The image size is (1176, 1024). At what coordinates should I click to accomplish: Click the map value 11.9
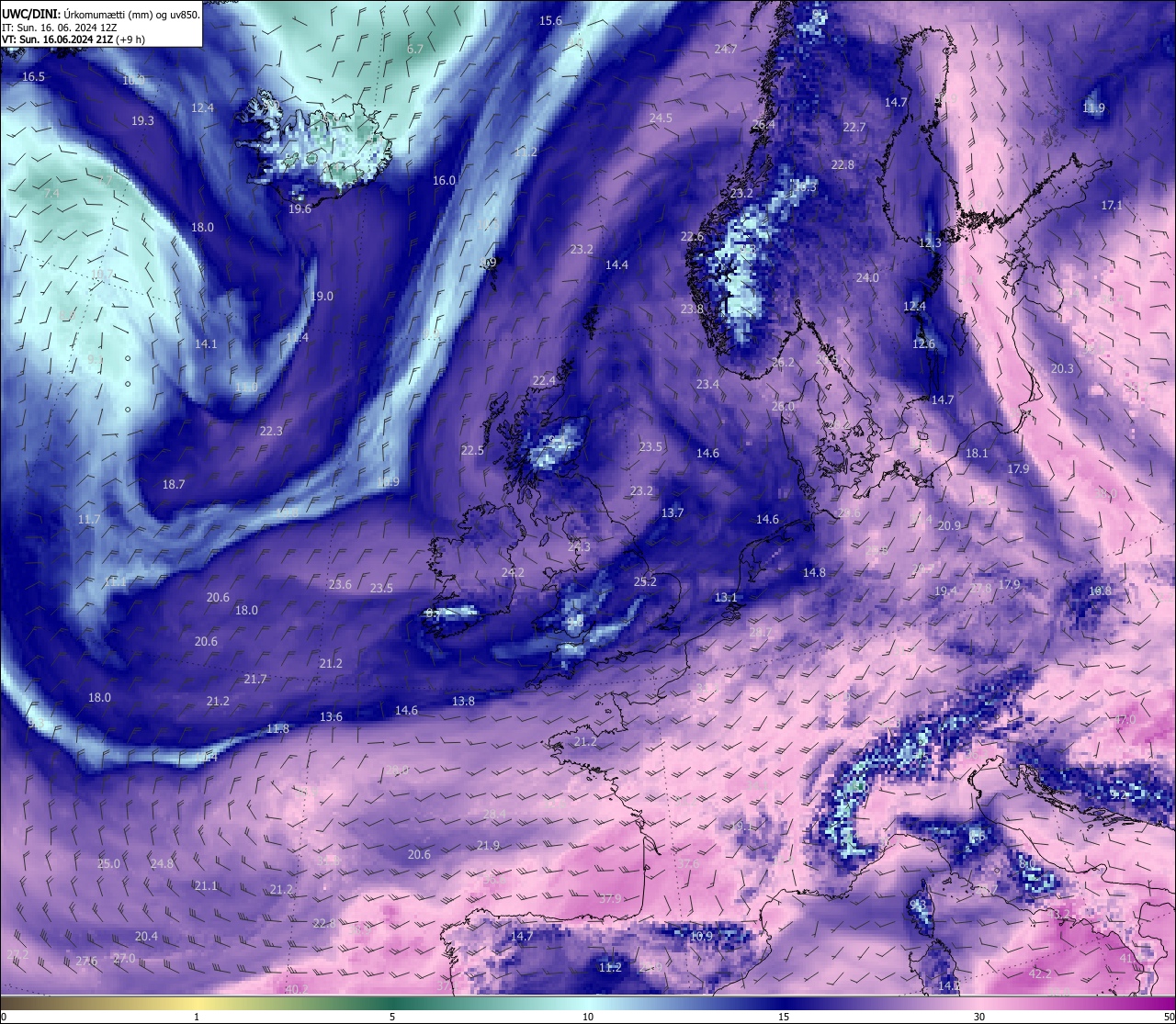1093,108
